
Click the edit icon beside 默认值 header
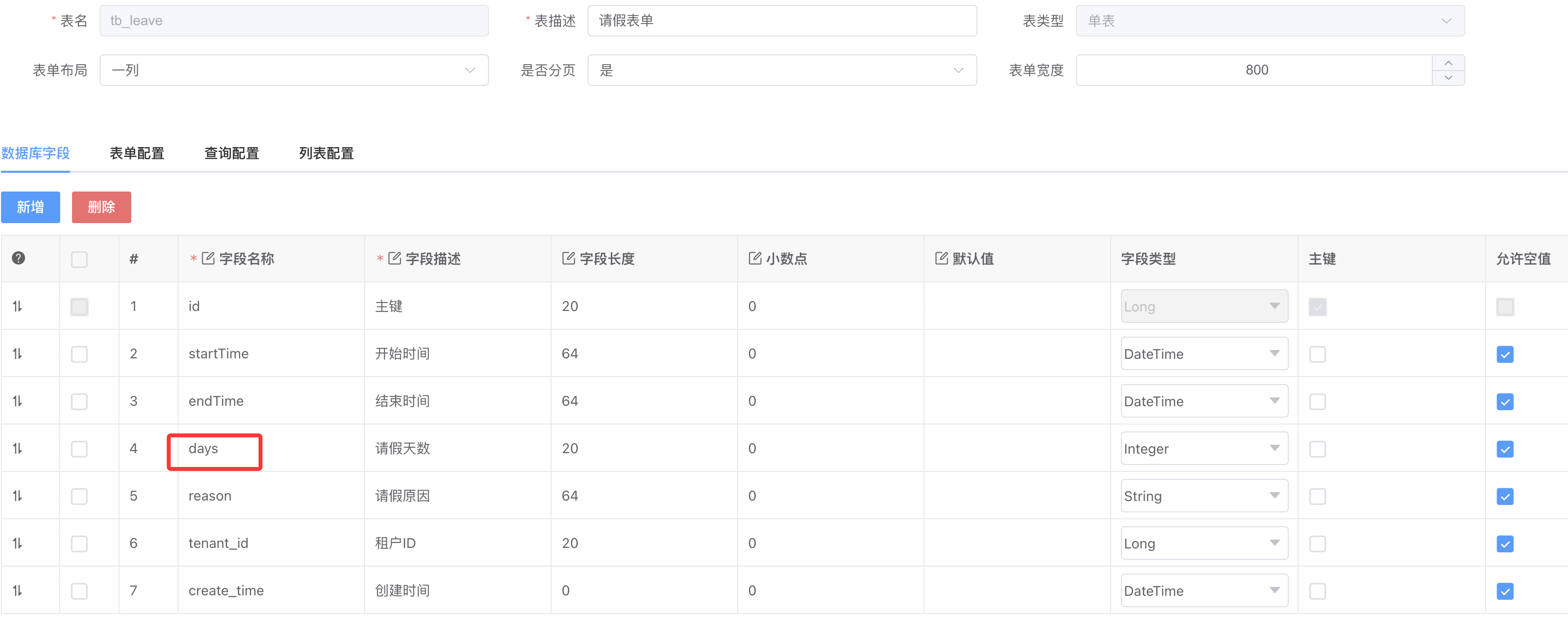pos(941,258)
